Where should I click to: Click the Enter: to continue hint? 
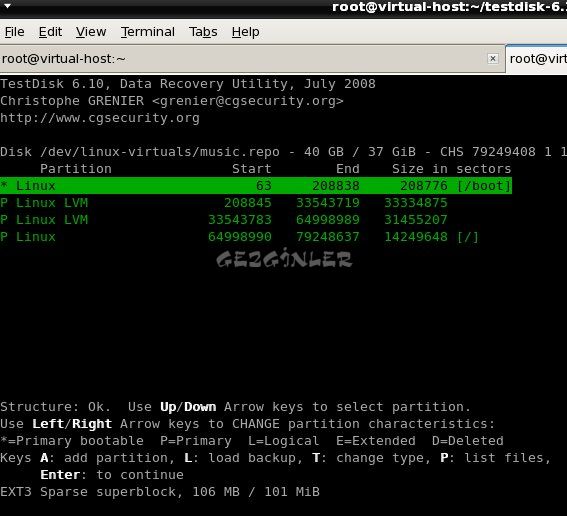coord(112,475)
